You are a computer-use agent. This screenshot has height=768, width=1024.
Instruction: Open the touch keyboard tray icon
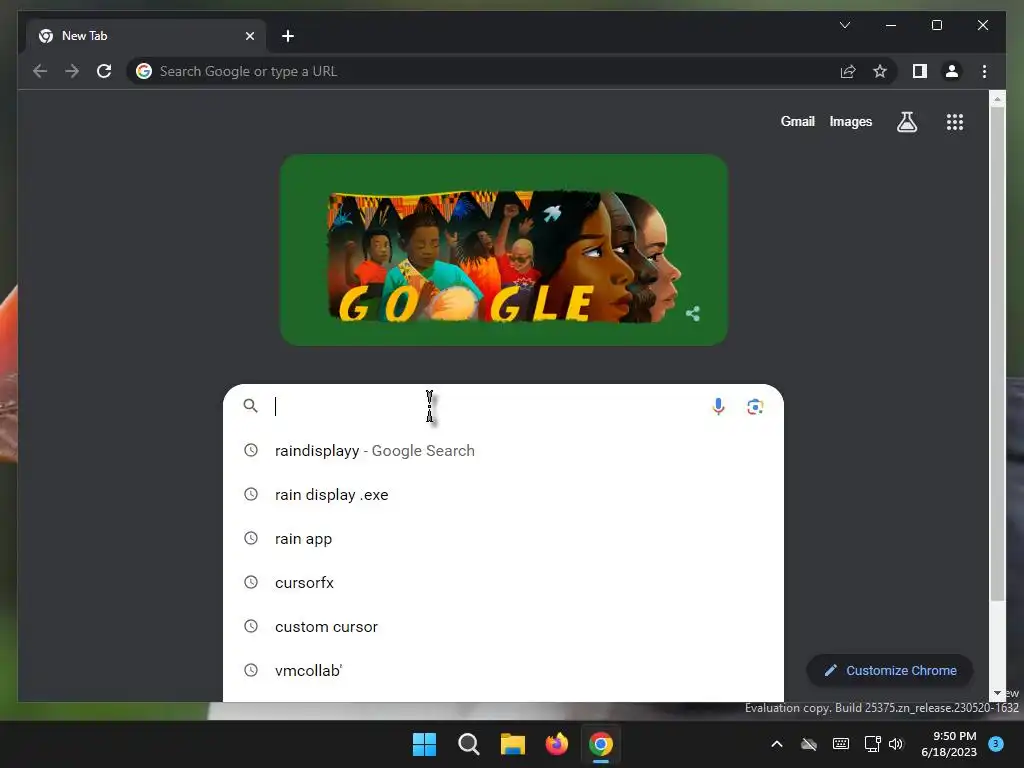(x=840, y=744)
